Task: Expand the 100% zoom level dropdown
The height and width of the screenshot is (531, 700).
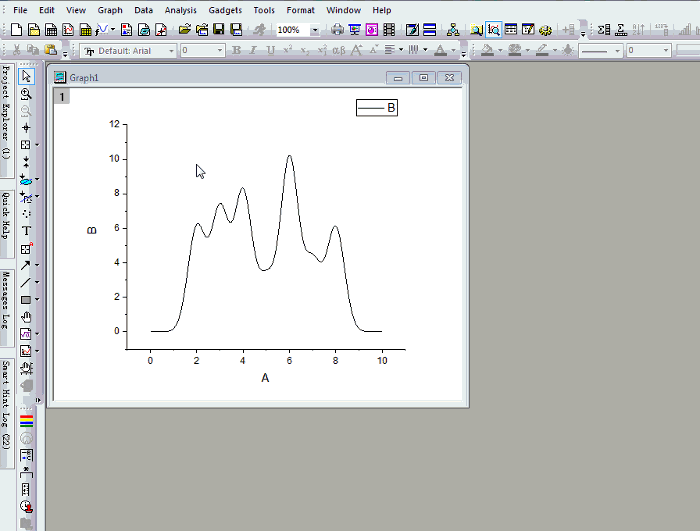Action: [x=316, y=30]
